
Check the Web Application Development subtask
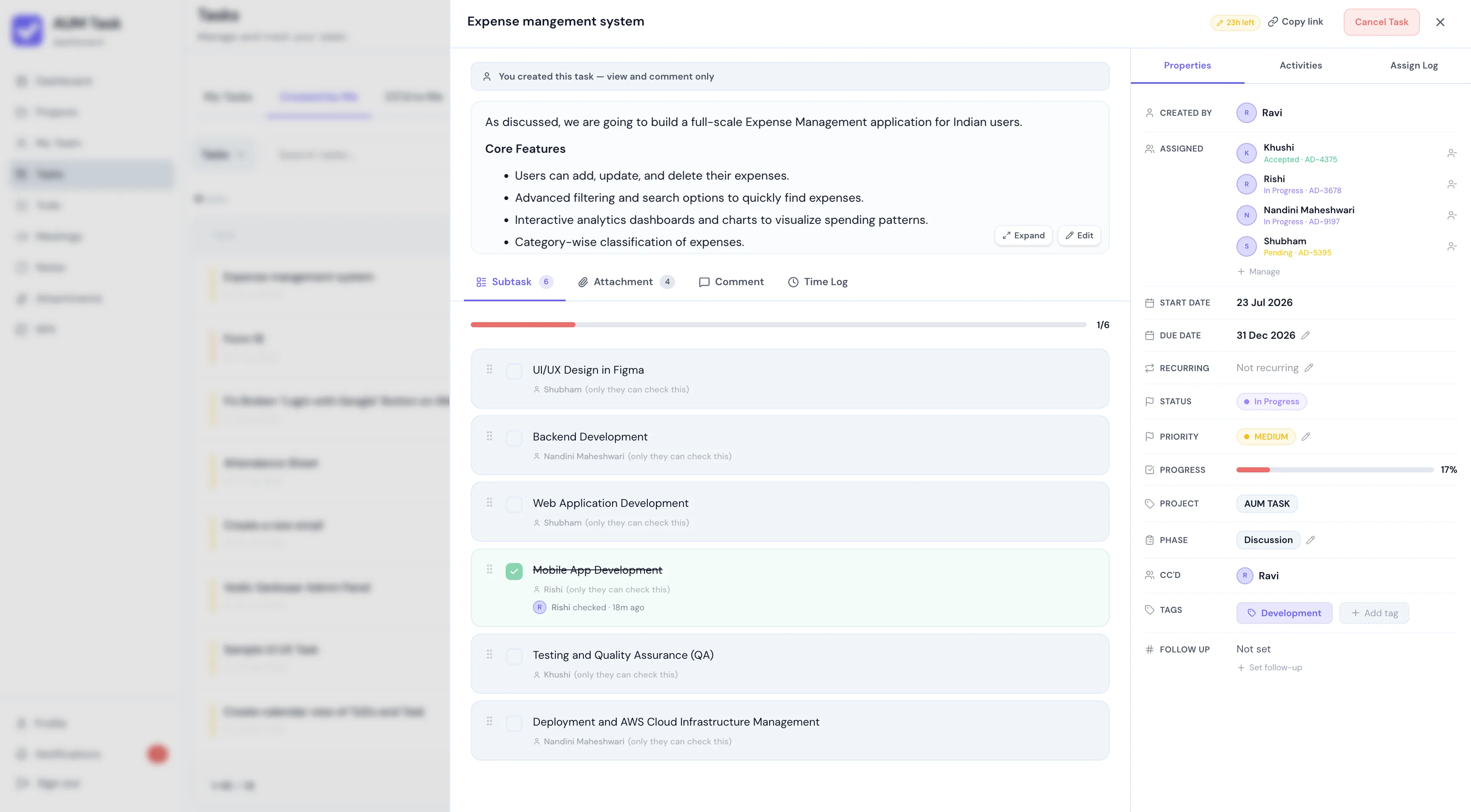point(514,504)
